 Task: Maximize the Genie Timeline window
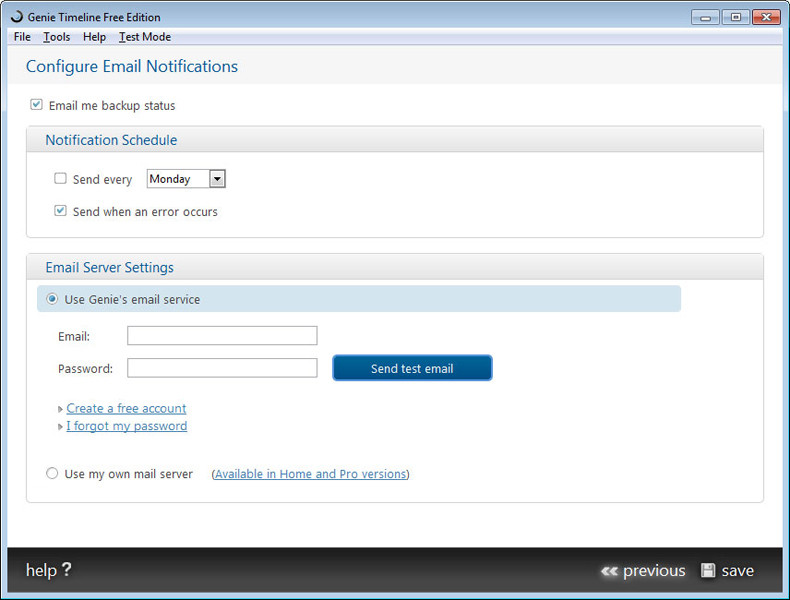tap(736, 17)
